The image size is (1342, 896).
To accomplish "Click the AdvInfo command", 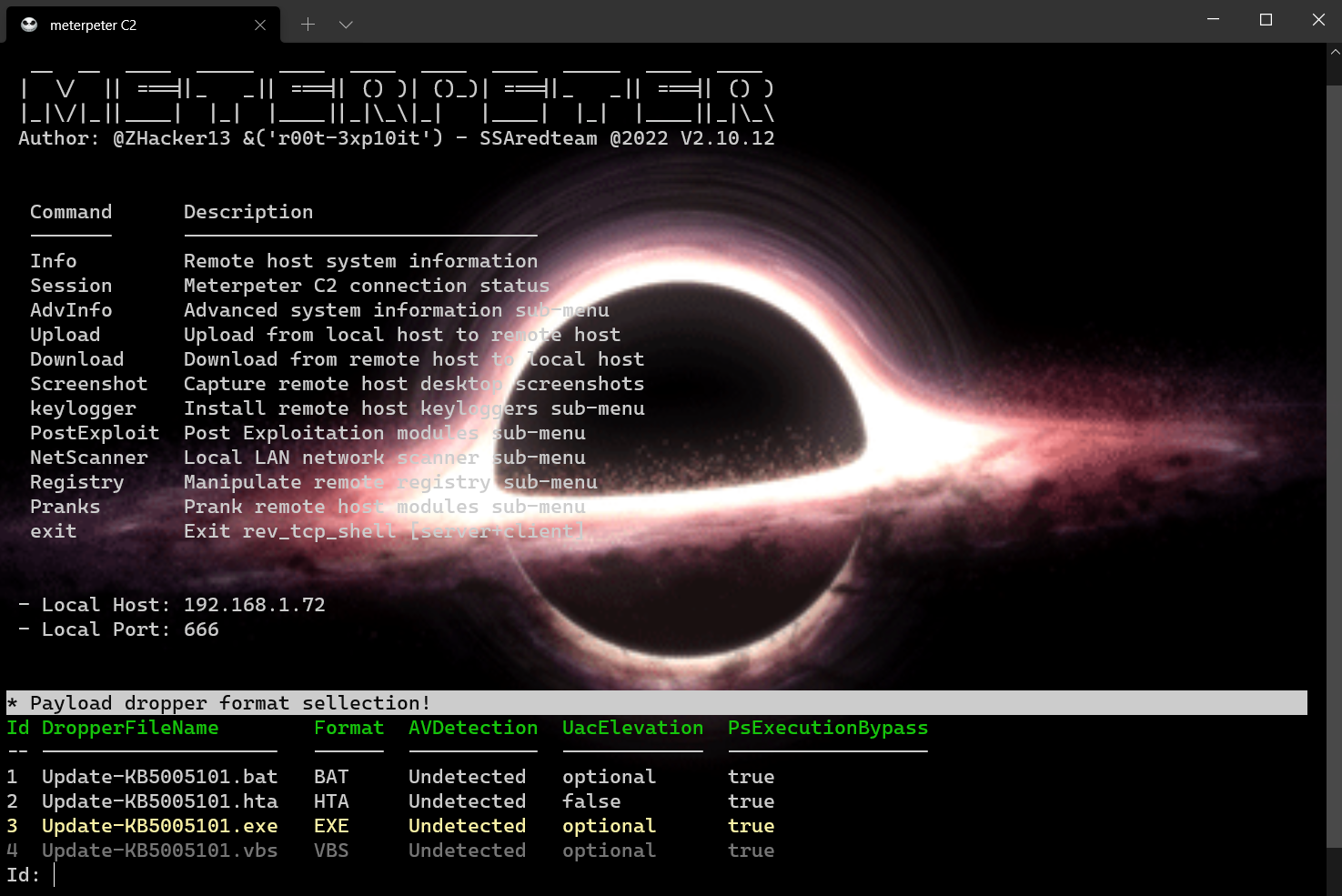I will pyautogui.click(x=71, y=310).
